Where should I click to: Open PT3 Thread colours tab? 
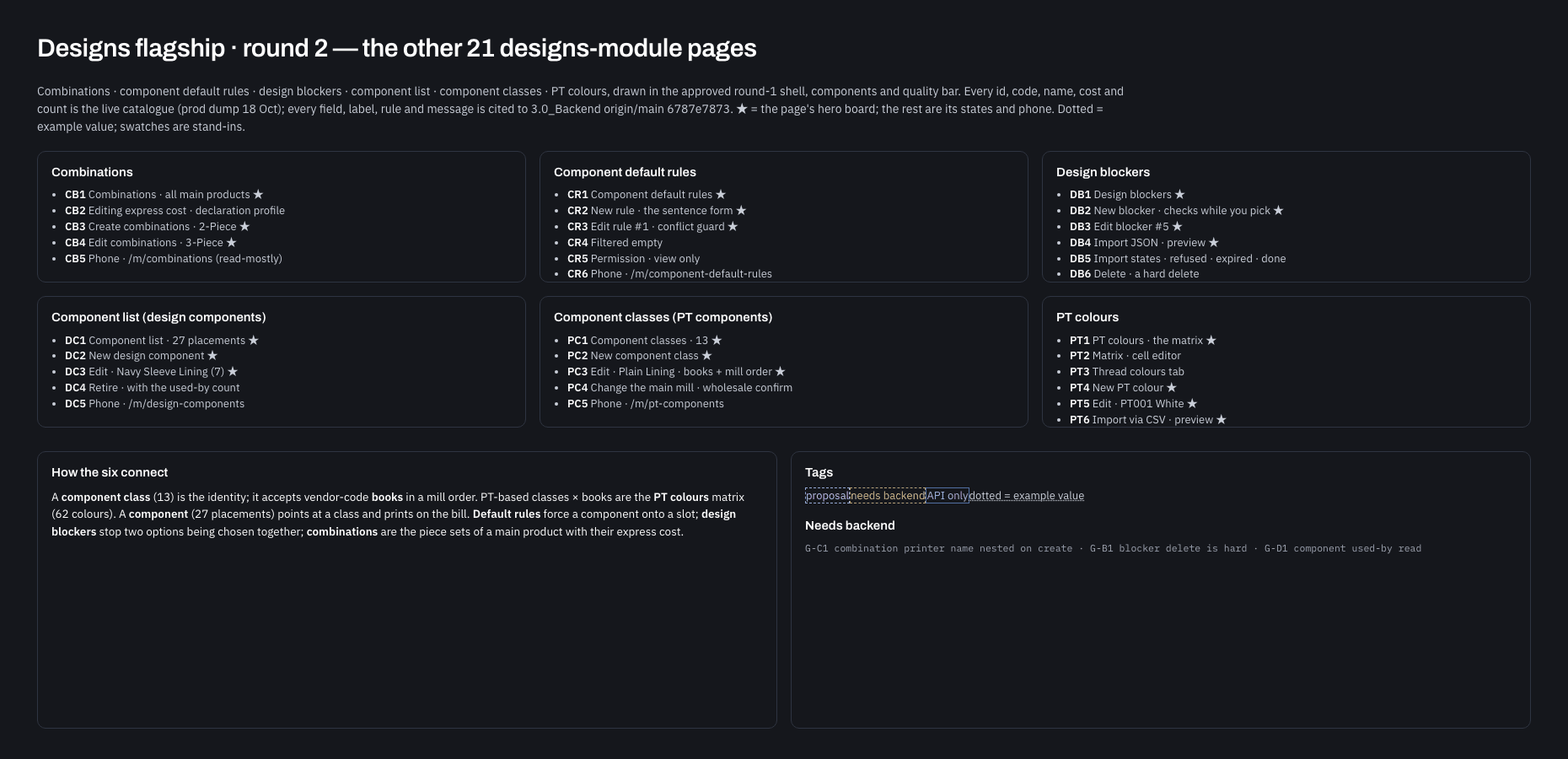(1127, 372)
